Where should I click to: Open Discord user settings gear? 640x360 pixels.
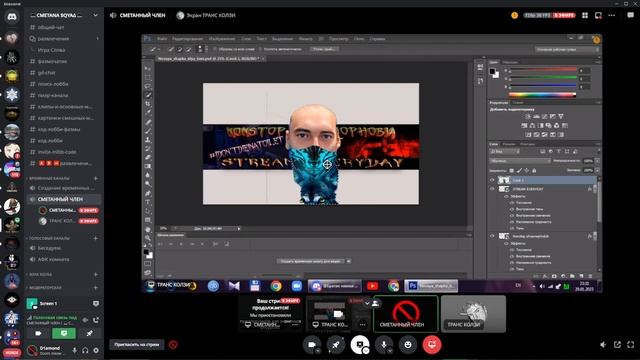click(96, 350)
